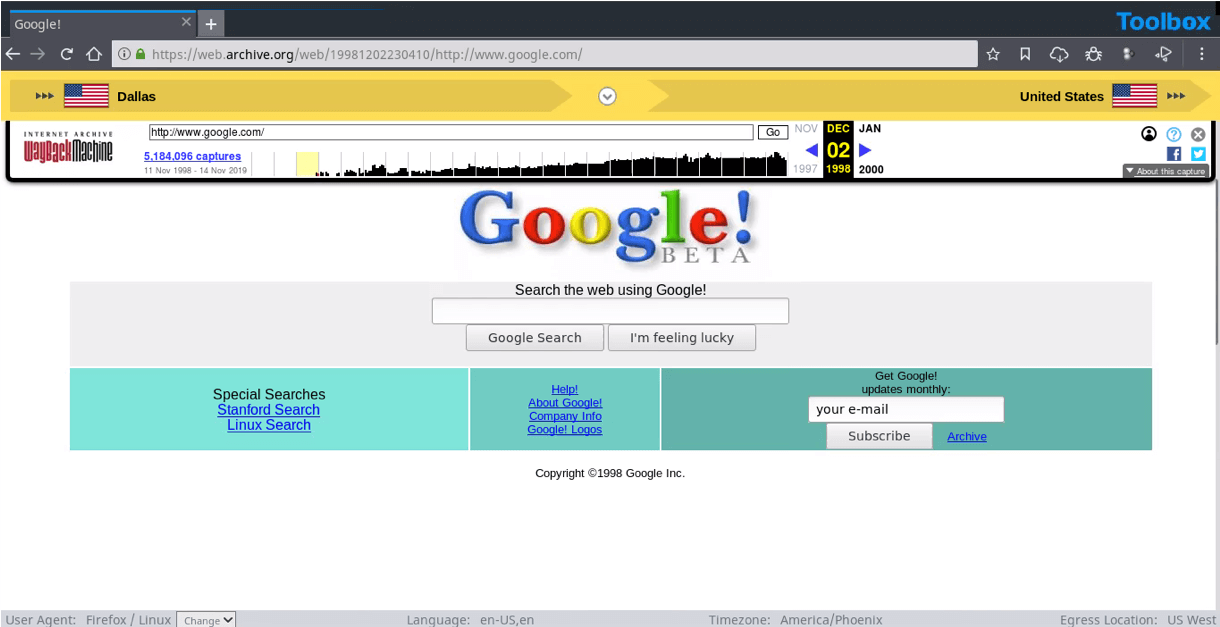Open the Archive link
Screen dimensions: 1220x627
(967, 437)
